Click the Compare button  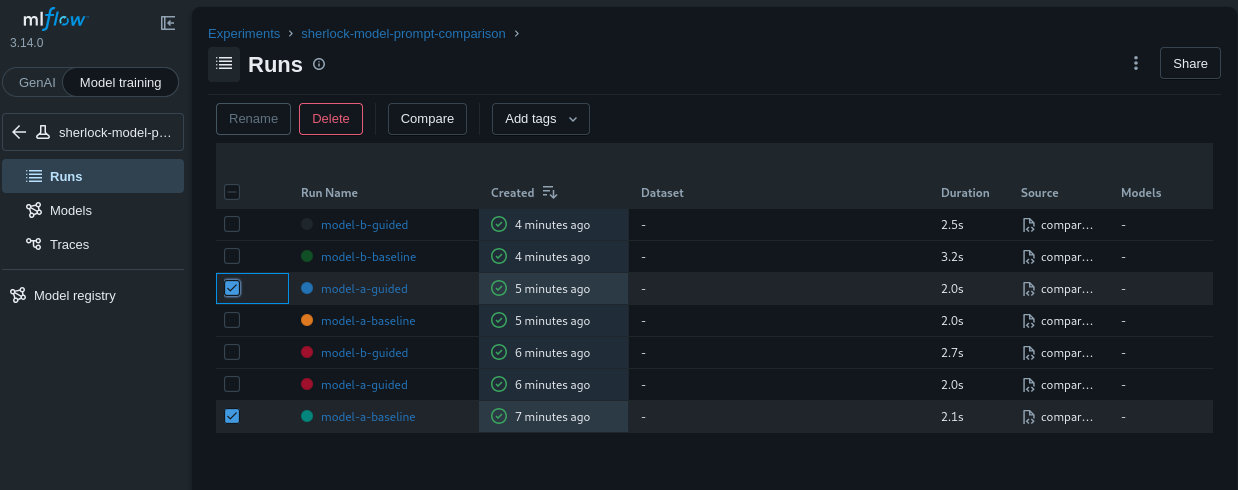pos(427,119)
